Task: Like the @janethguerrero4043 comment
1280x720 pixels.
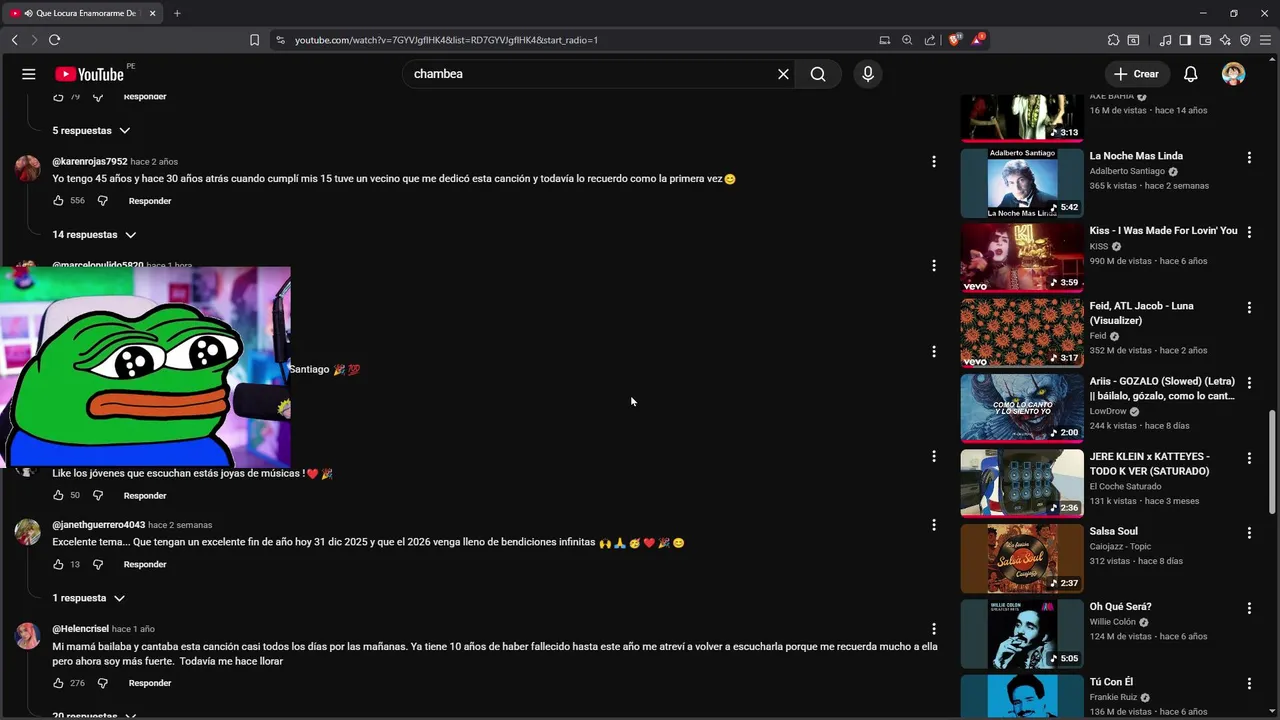Action: click(58, 564)
